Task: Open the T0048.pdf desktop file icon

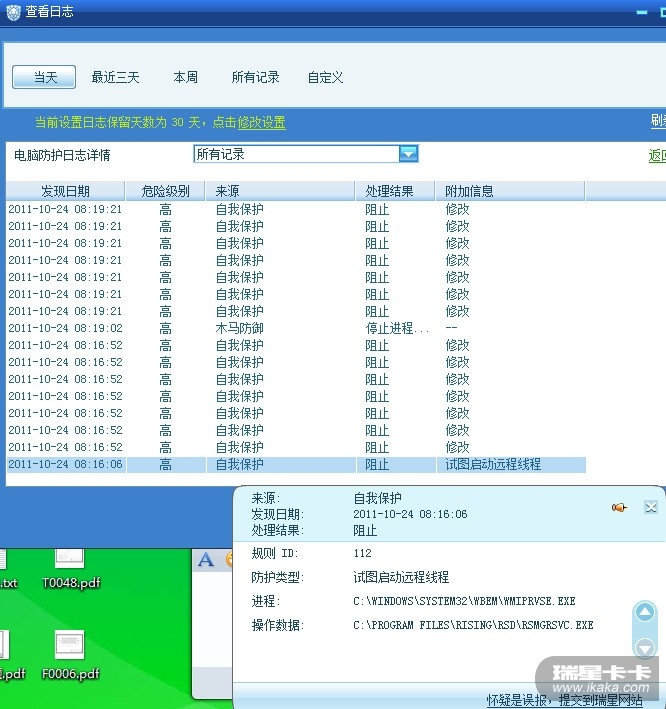Action: 71,568
